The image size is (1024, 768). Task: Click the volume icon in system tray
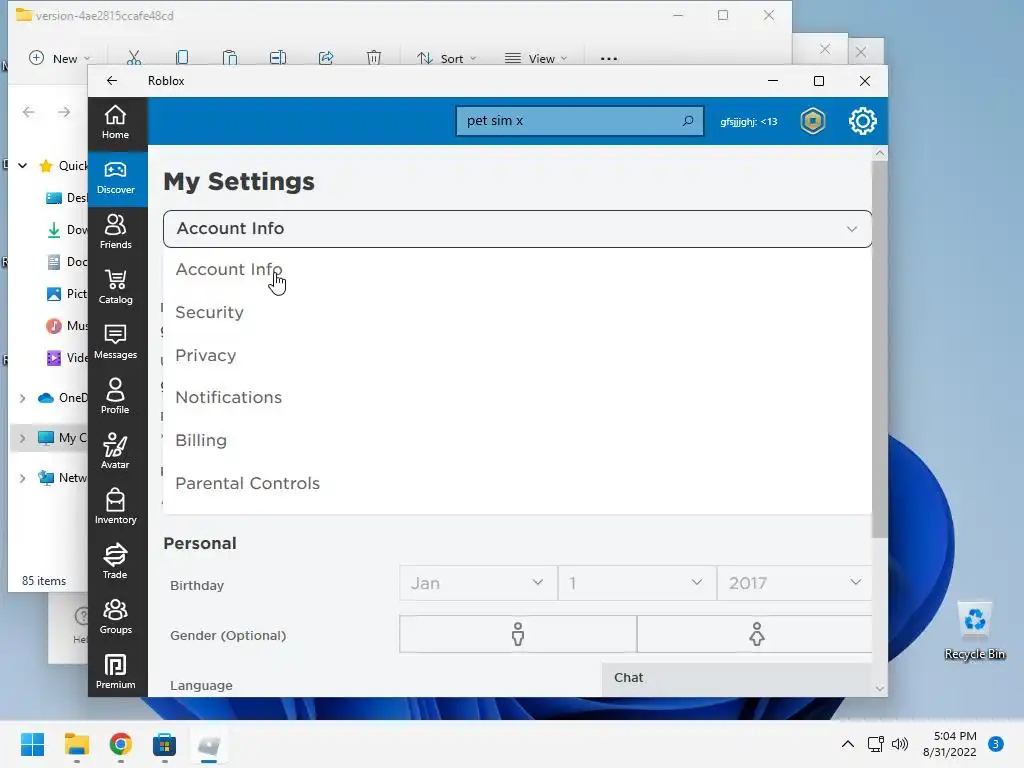click(x=900, y=744)
